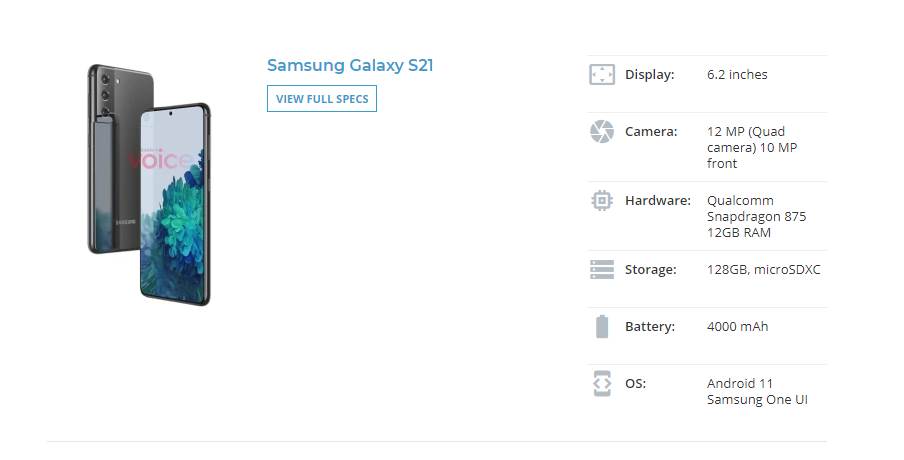Open the Samsung Galaxy S21 title link

350,66
